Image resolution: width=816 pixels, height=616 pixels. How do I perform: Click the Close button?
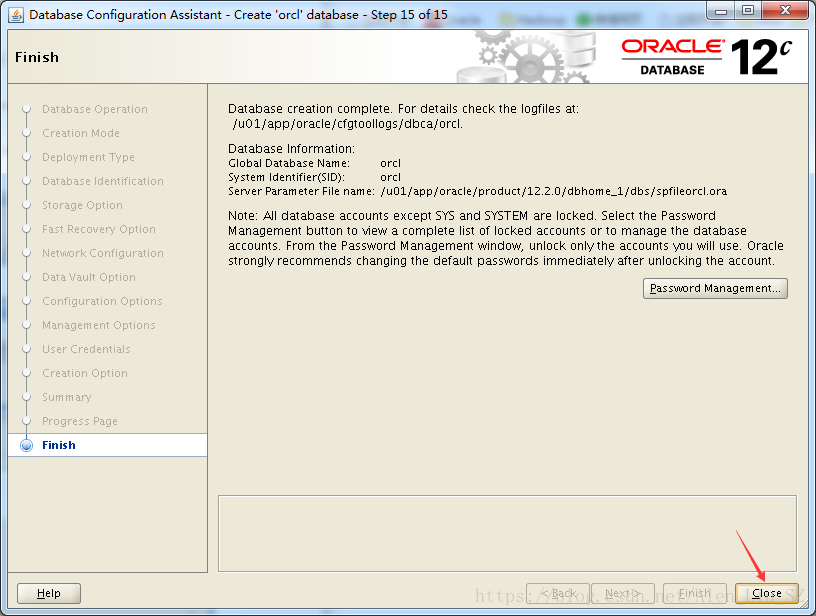pyautogui.click(x=767, y=593)
